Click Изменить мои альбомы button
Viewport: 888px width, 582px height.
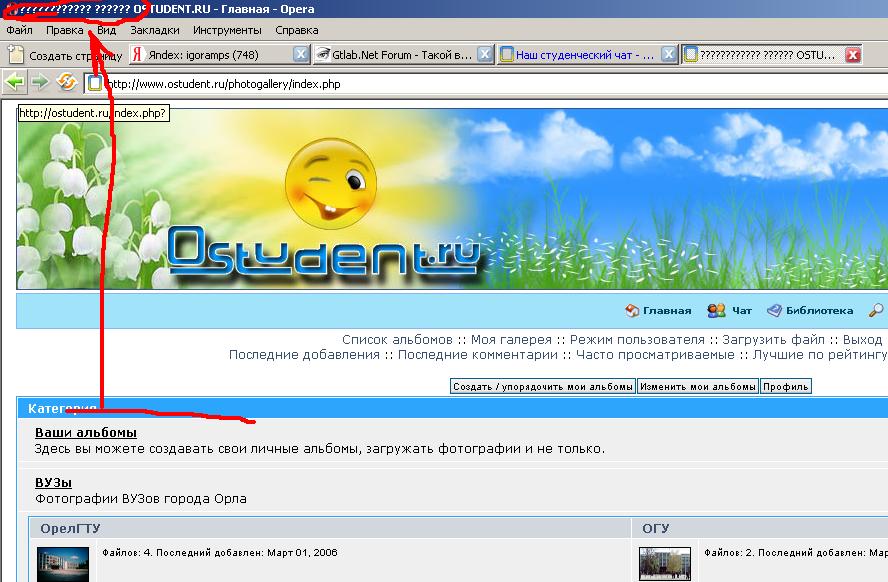[x=698, y=386]
